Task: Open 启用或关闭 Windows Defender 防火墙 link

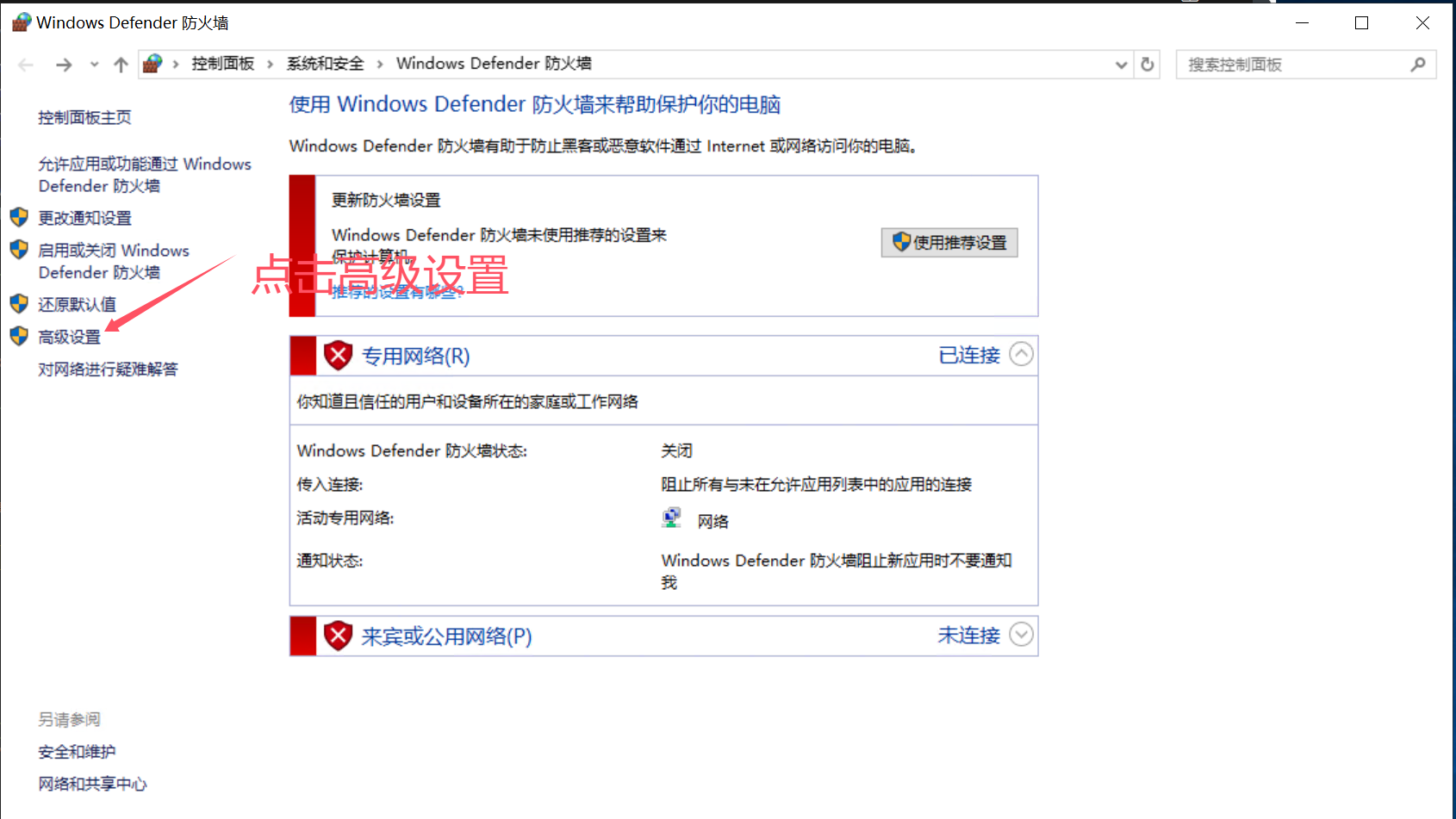Action: tap(114, 261)
